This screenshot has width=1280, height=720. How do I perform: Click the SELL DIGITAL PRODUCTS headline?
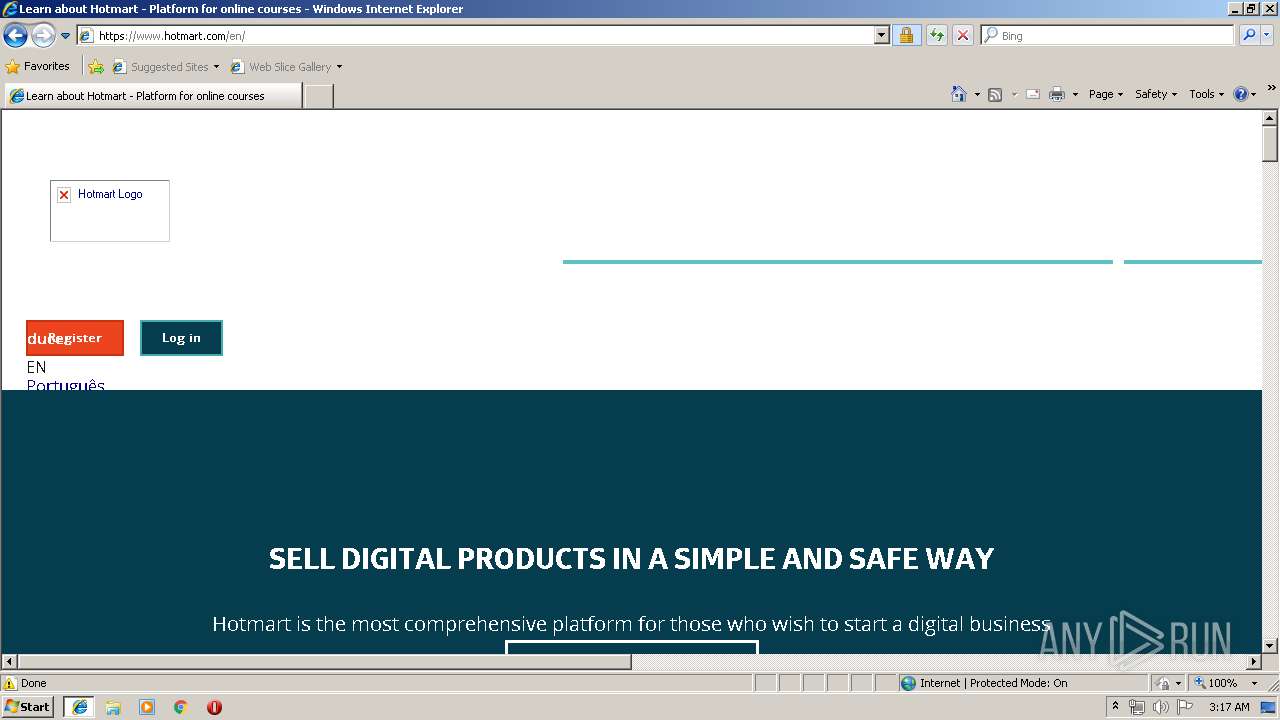point(631,558)
